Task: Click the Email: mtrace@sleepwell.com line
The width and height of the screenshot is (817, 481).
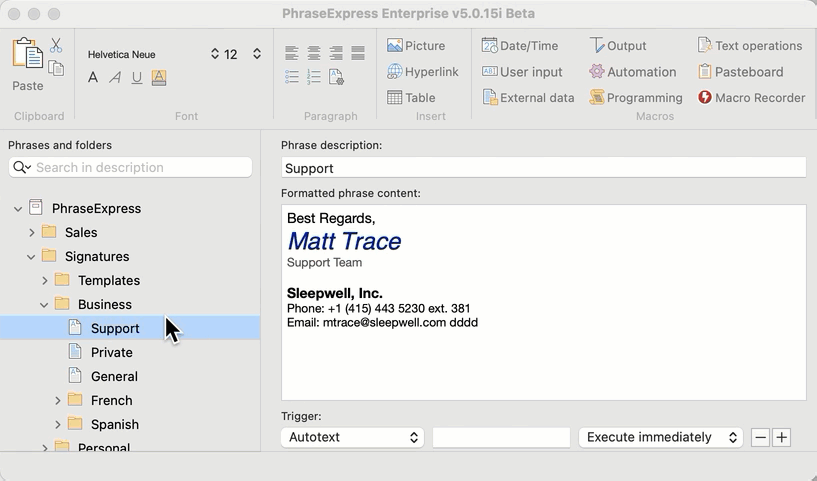Action: pos(382,323)
